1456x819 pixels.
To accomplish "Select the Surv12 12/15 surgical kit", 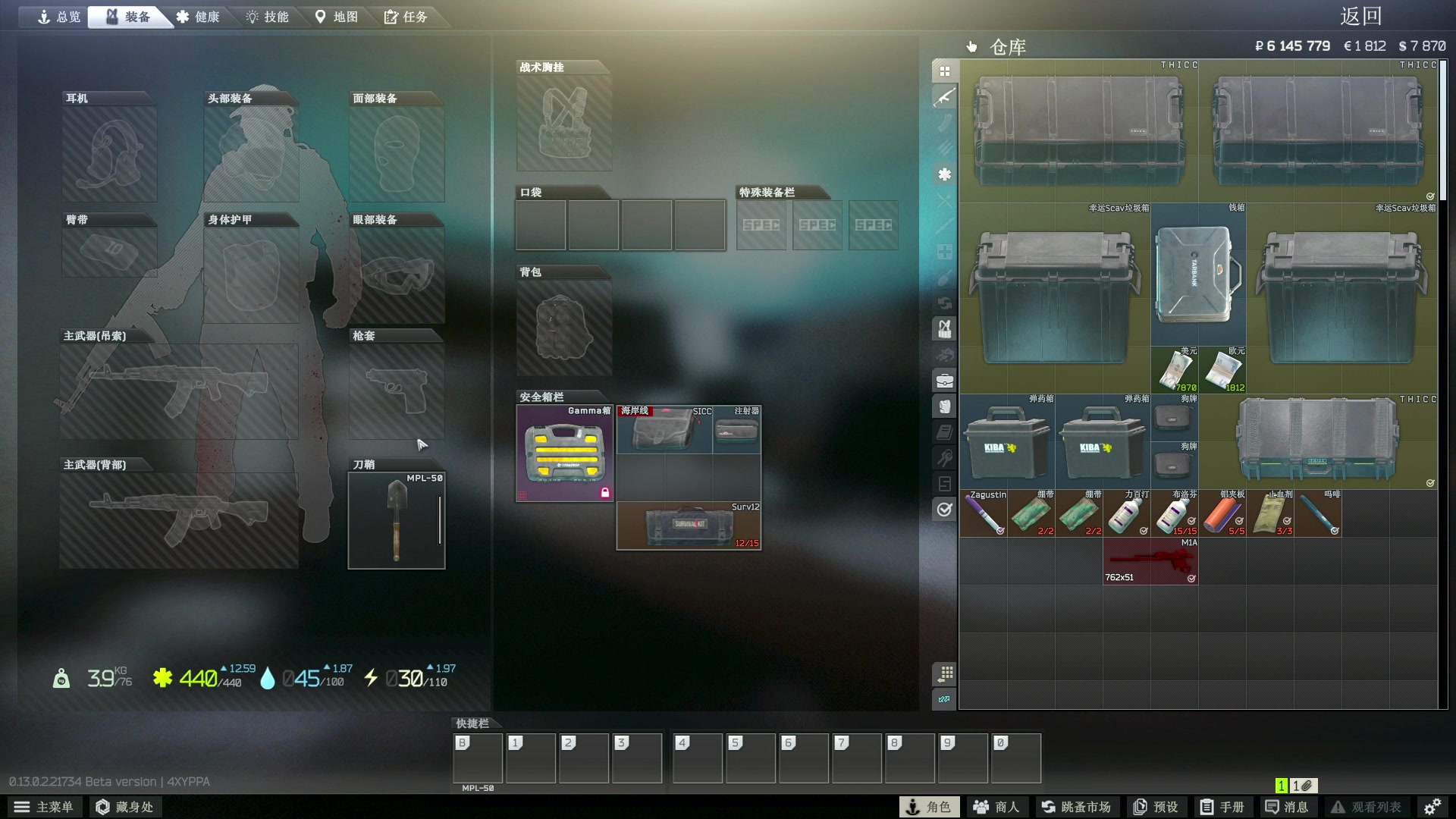I will [689, 526].
